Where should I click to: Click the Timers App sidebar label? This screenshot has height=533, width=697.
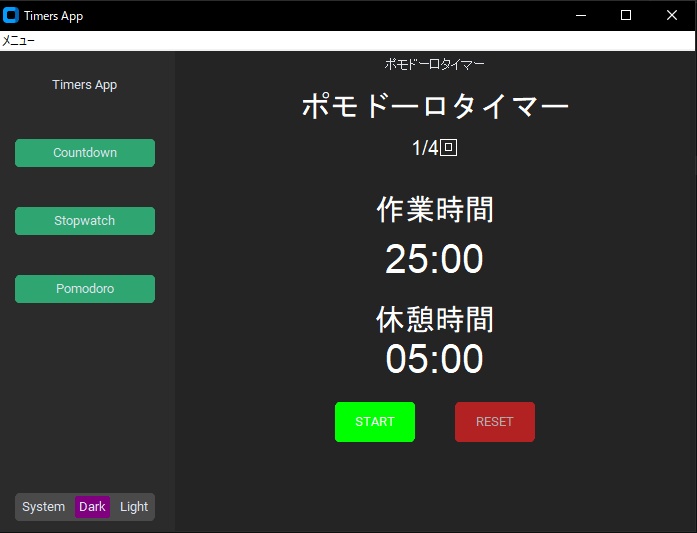84,84
